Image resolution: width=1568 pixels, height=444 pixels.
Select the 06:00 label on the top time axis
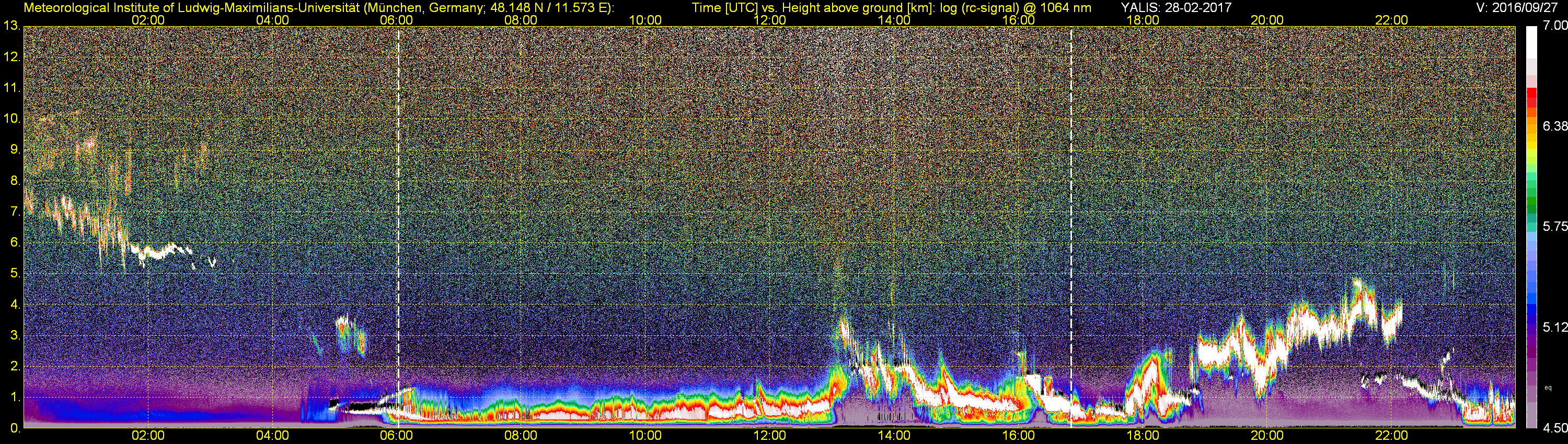coord(396,20)
